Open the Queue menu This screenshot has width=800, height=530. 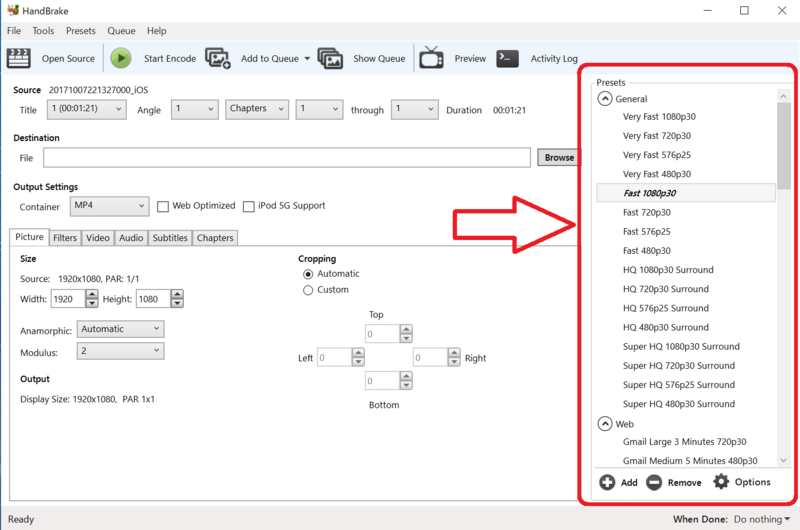[121, 31]
